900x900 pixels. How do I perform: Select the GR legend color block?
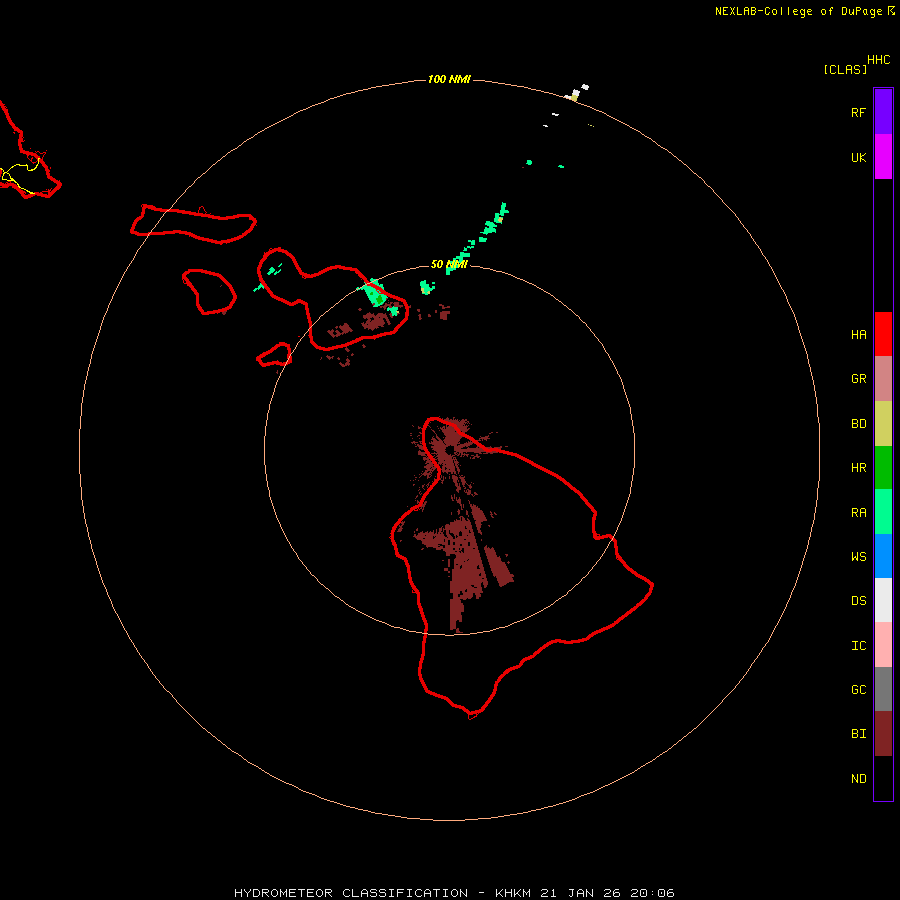coord(883,379)
